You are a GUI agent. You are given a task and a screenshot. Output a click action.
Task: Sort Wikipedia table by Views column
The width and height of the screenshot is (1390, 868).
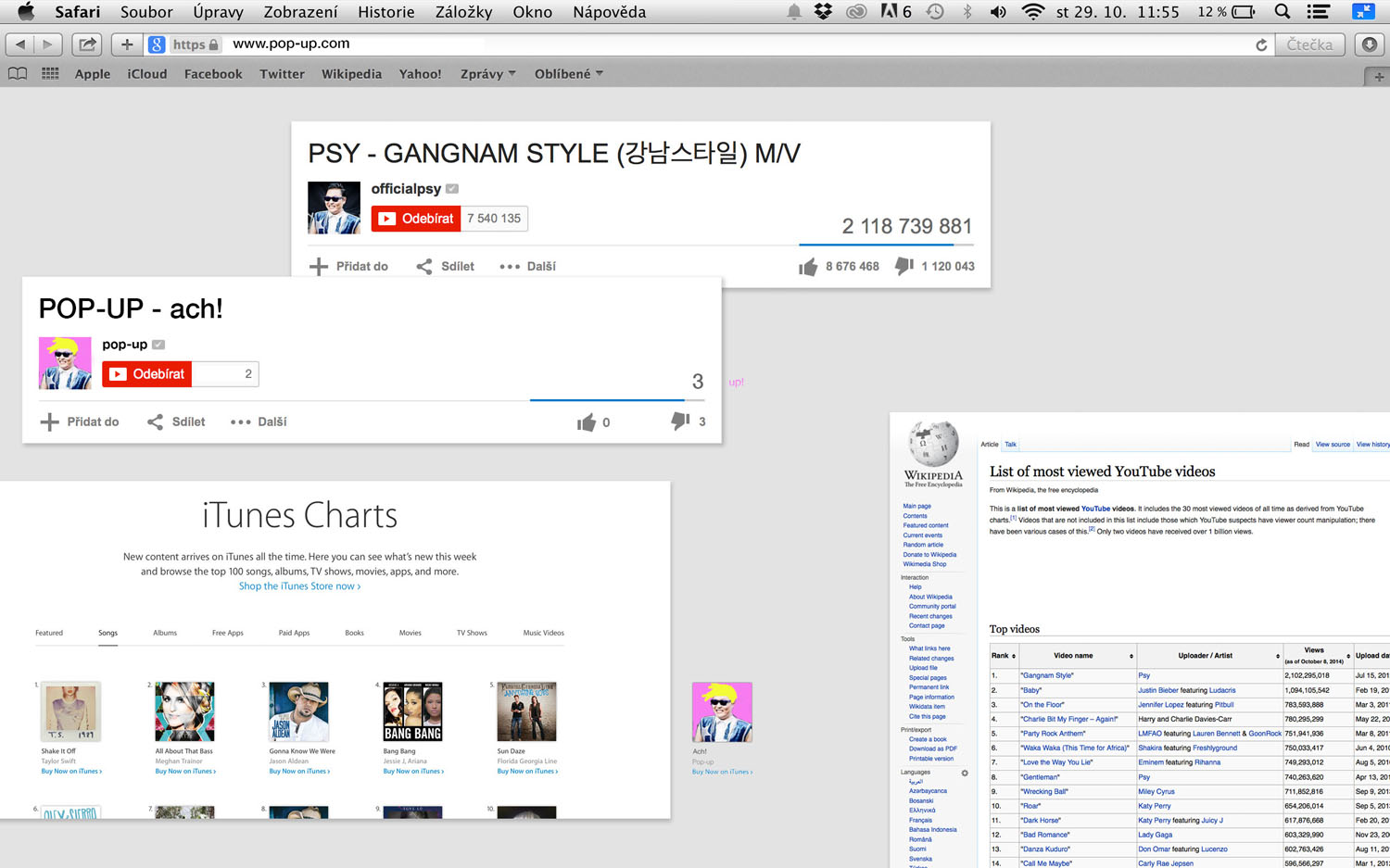(1318, 656)
